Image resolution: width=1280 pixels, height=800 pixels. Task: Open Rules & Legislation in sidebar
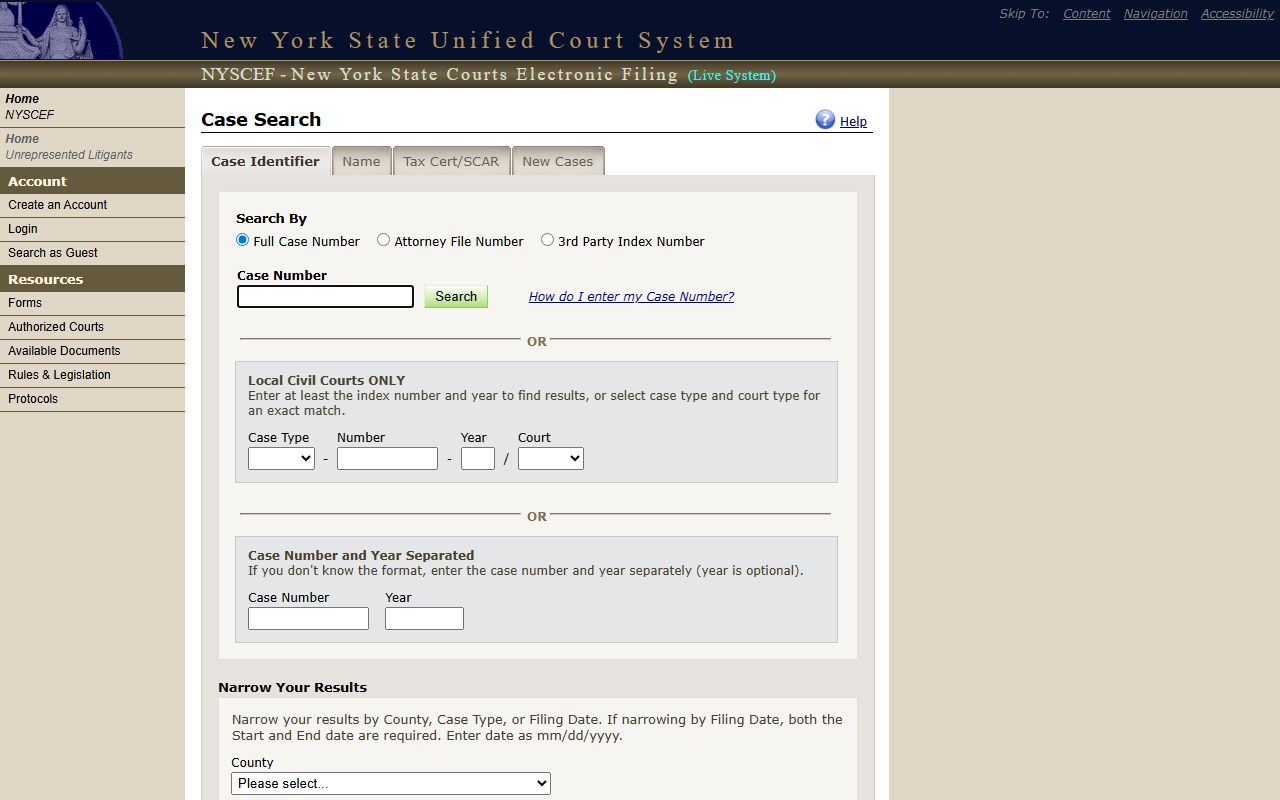[92, 375]
